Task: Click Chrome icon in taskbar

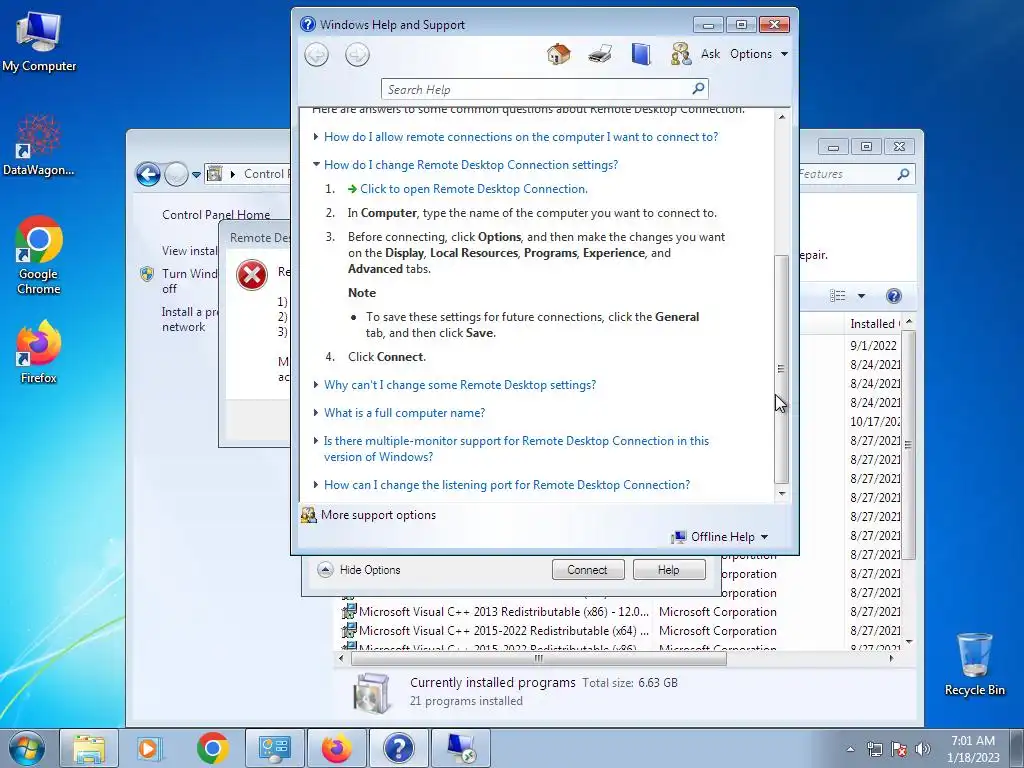Action: pyautogui.click(x=212, y=748)
